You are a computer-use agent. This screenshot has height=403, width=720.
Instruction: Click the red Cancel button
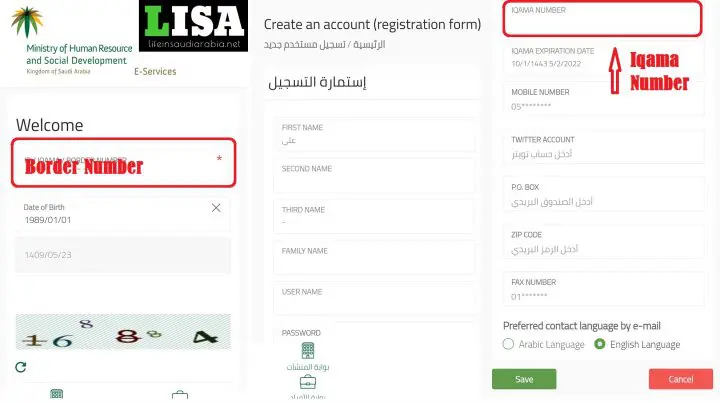[x=681, y=379]
